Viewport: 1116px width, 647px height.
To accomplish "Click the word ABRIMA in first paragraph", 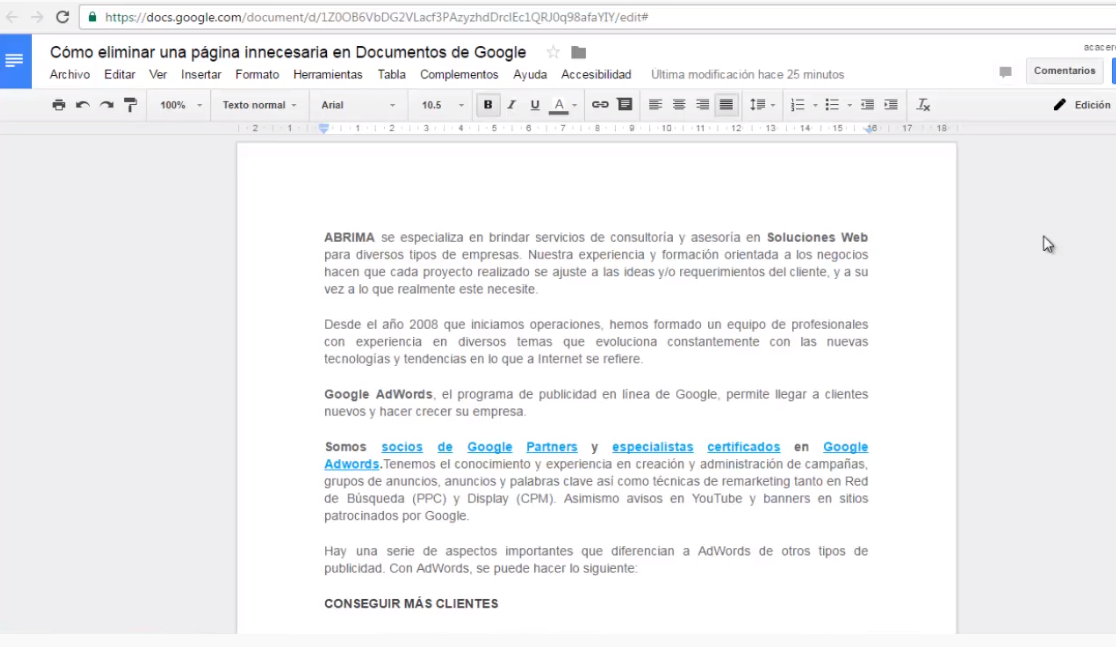I will point(349,237).
